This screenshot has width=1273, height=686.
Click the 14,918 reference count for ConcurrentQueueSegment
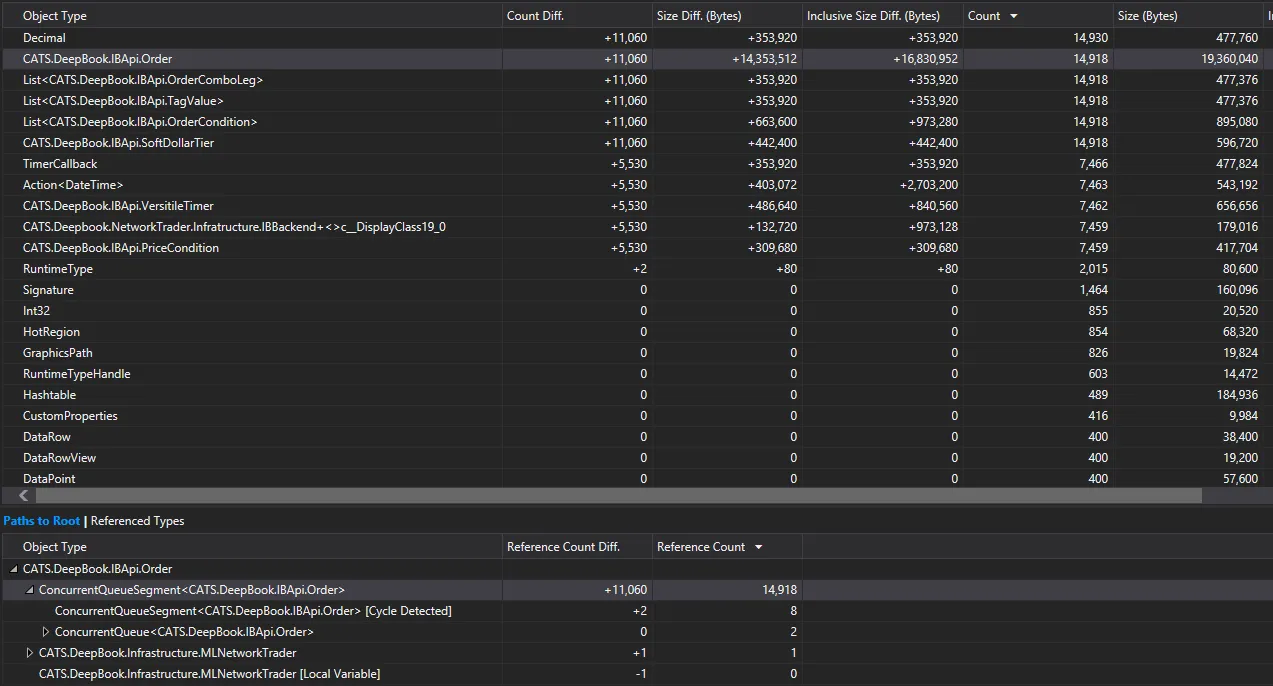pos(780,590)
